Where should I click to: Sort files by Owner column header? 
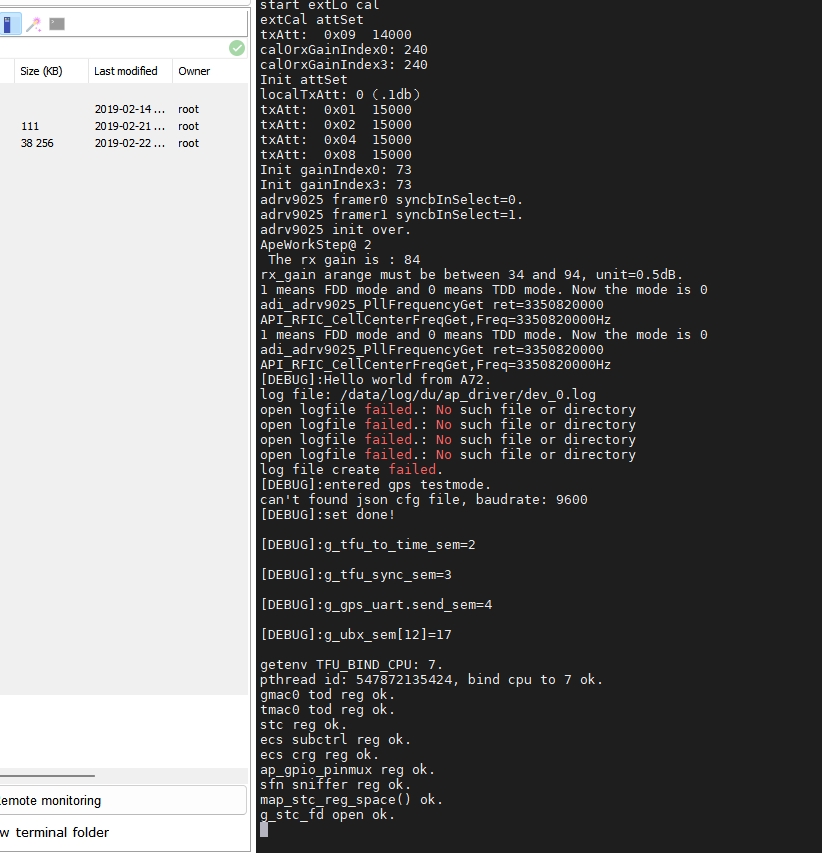(x=194, y=71)
